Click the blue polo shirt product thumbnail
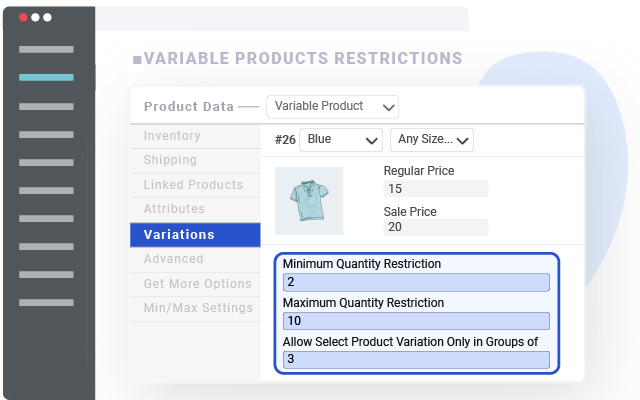Viewport: 640px width, 400px height. (x=309, y=201)
